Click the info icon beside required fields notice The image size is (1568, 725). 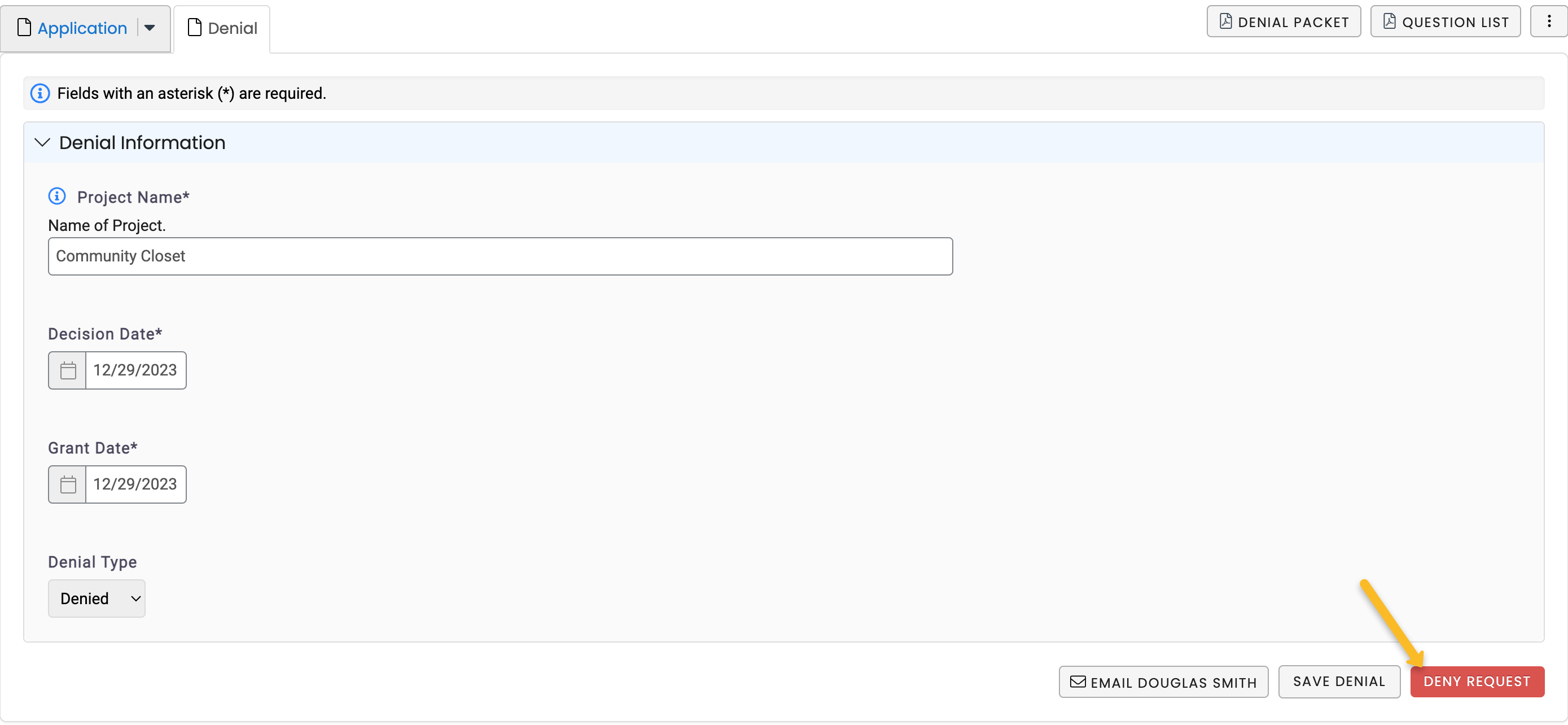click(40, 93)
